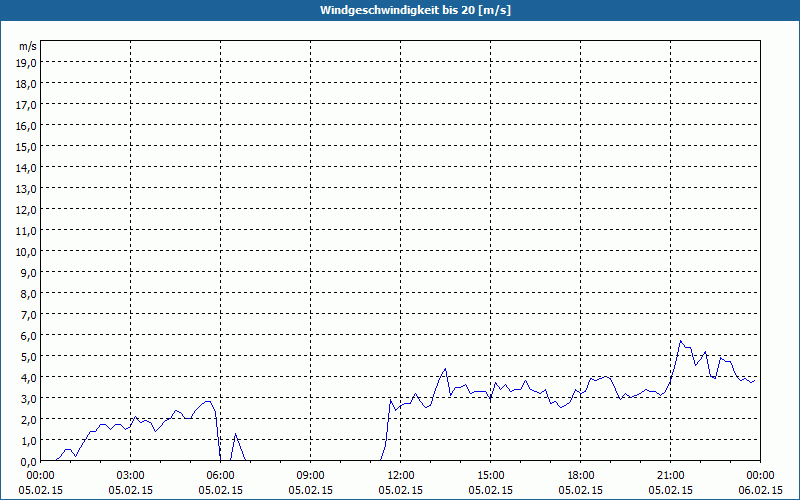Click the 8,0 y-axis label
Image resolution: width=800 pixels, height=500 pixels.
pyautogui.click(x=30, y=294)
